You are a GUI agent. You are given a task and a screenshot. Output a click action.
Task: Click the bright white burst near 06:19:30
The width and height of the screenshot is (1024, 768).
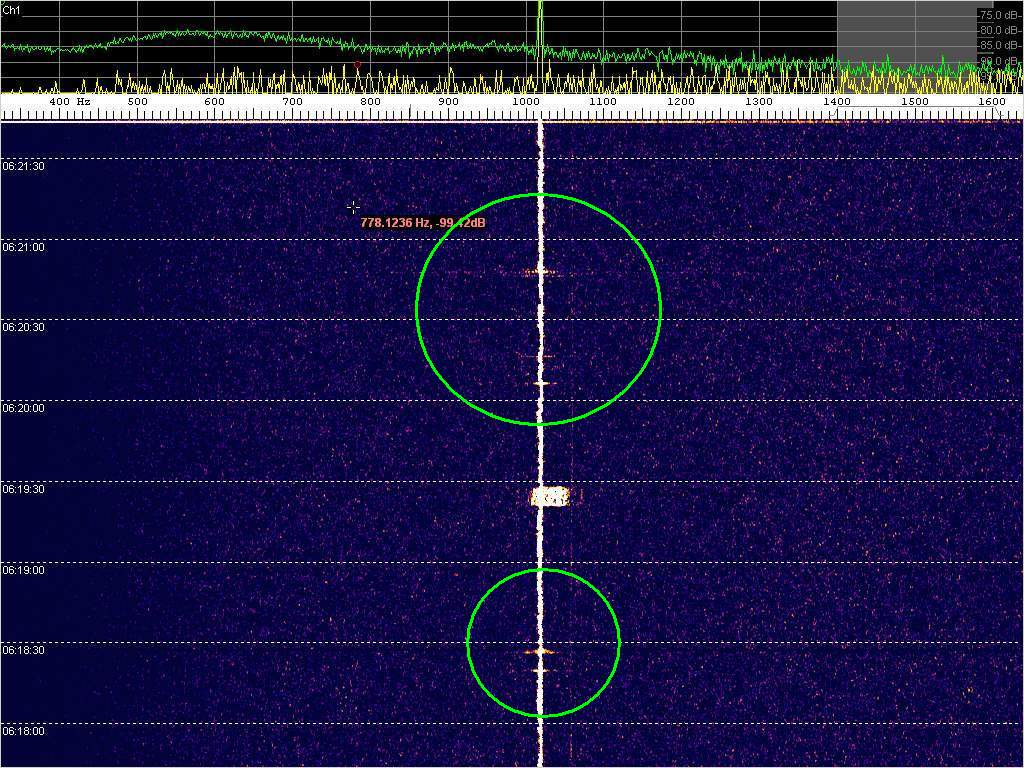pos(550,496)
